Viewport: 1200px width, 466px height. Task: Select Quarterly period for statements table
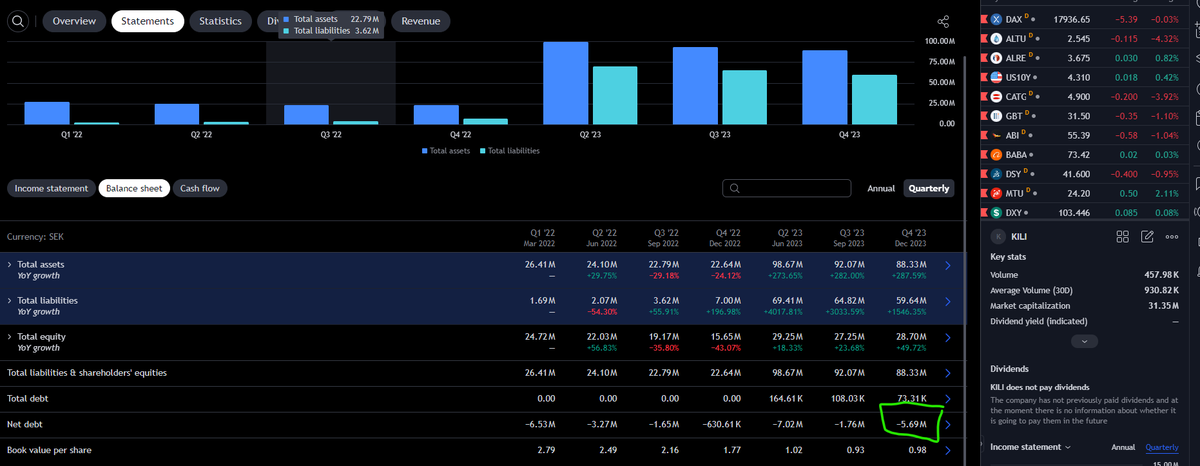[x=929, y=188]
